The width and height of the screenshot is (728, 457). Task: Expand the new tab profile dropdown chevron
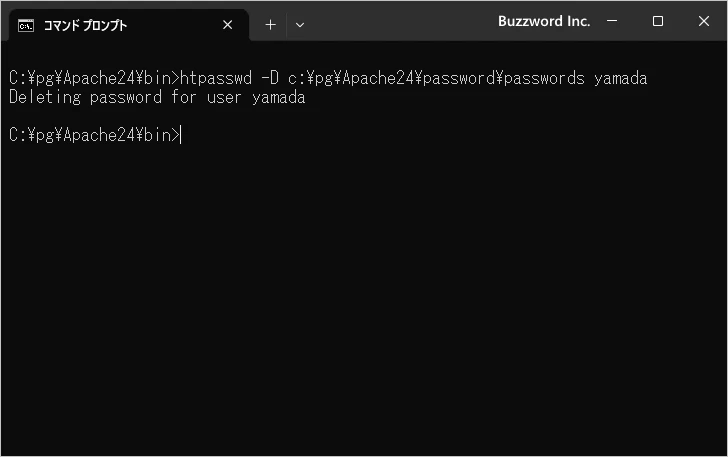[x=300, y=25]
